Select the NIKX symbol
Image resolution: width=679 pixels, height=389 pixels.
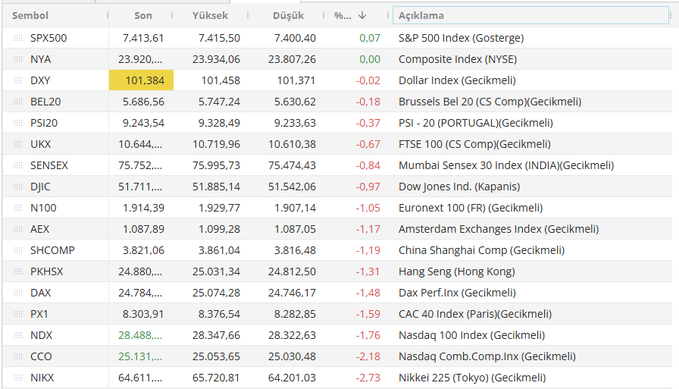tap(42, 378)
